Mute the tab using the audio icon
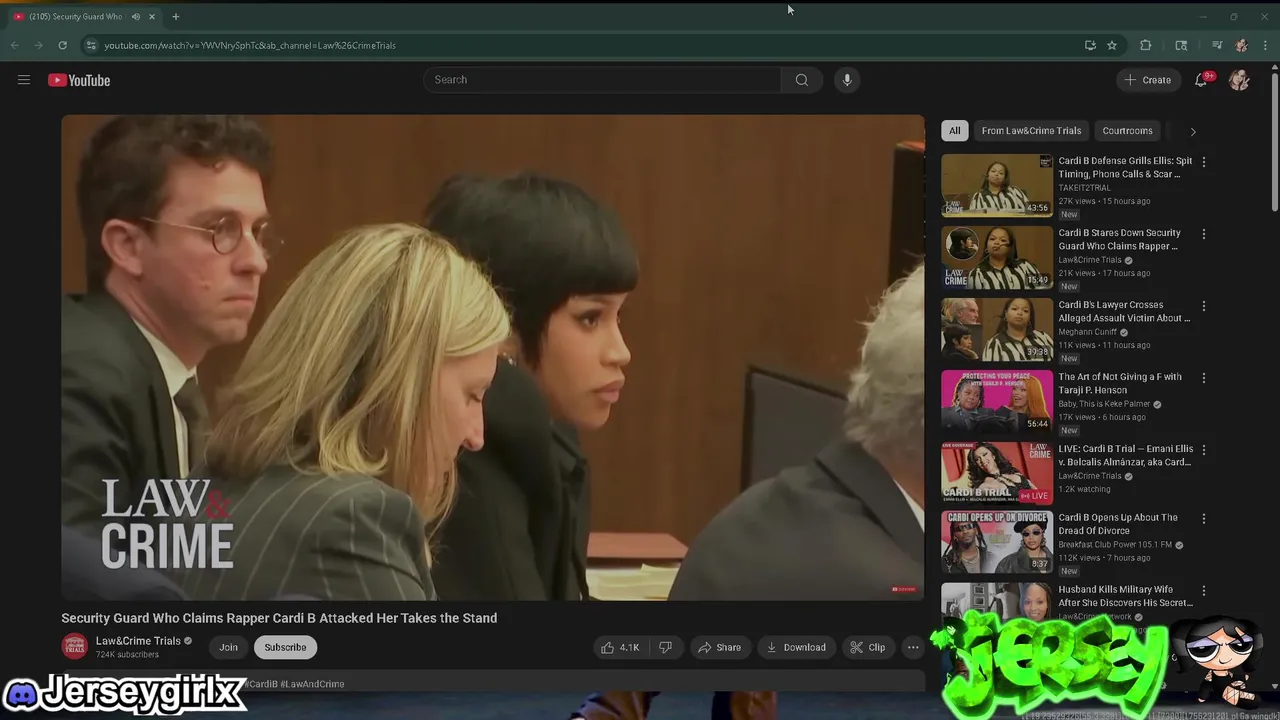The image size is (1280, 720). point(136,16)
